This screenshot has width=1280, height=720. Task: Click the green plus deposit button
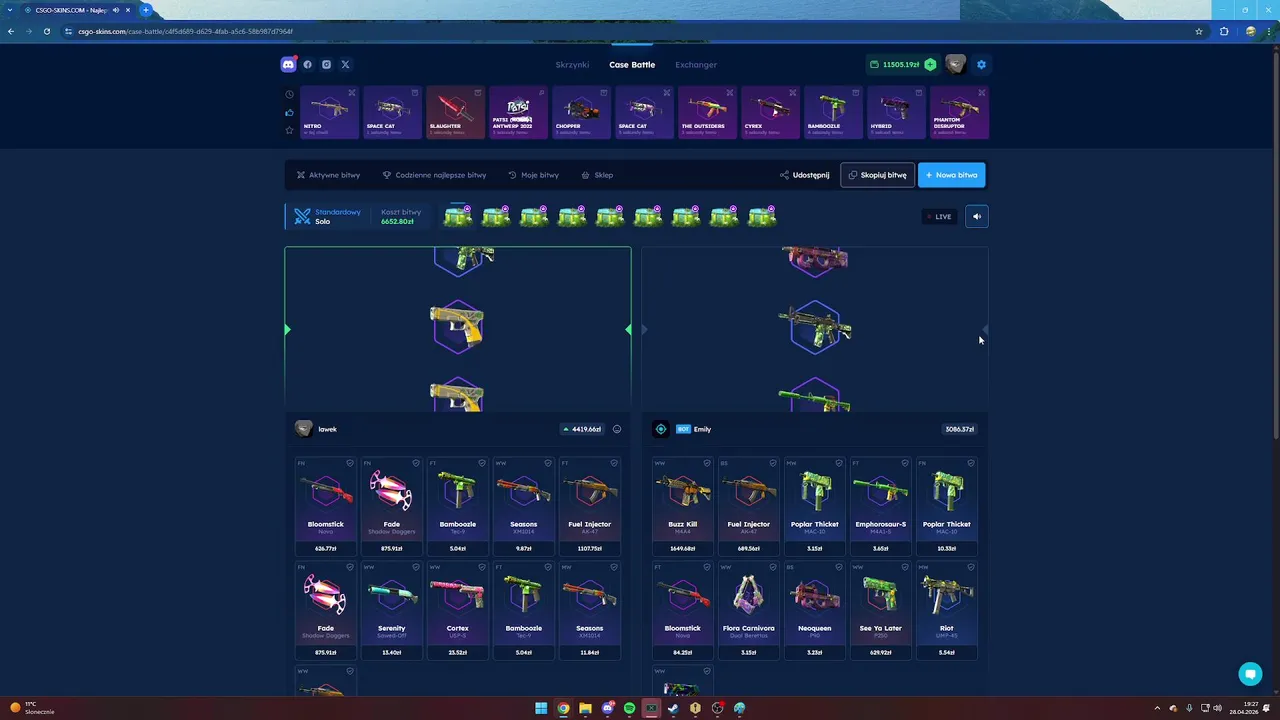click(930, 64)
